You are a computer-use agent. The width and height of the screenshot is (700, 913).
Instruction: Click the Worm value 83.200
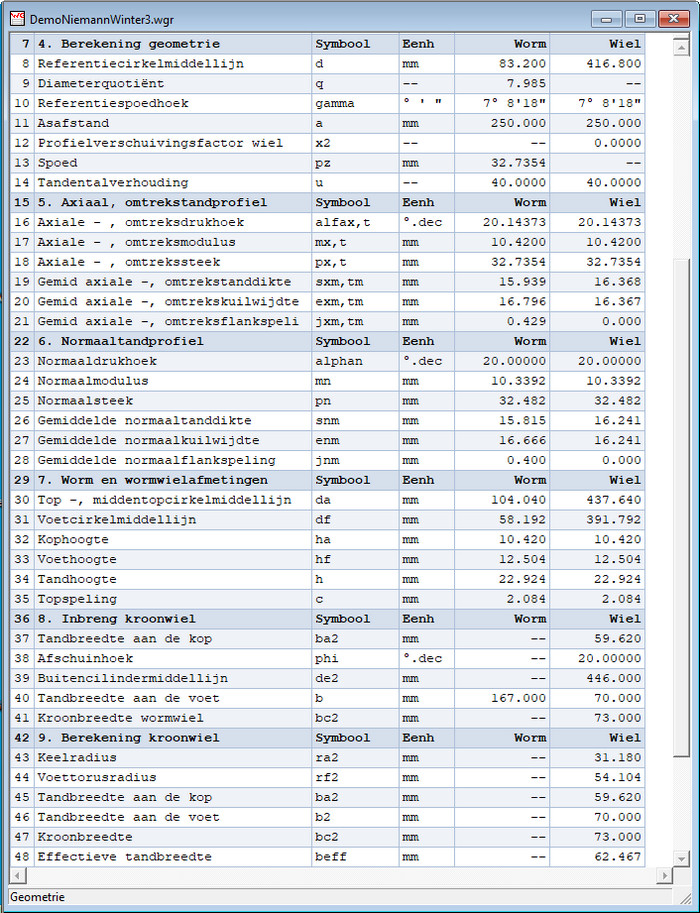click(522, 63)
